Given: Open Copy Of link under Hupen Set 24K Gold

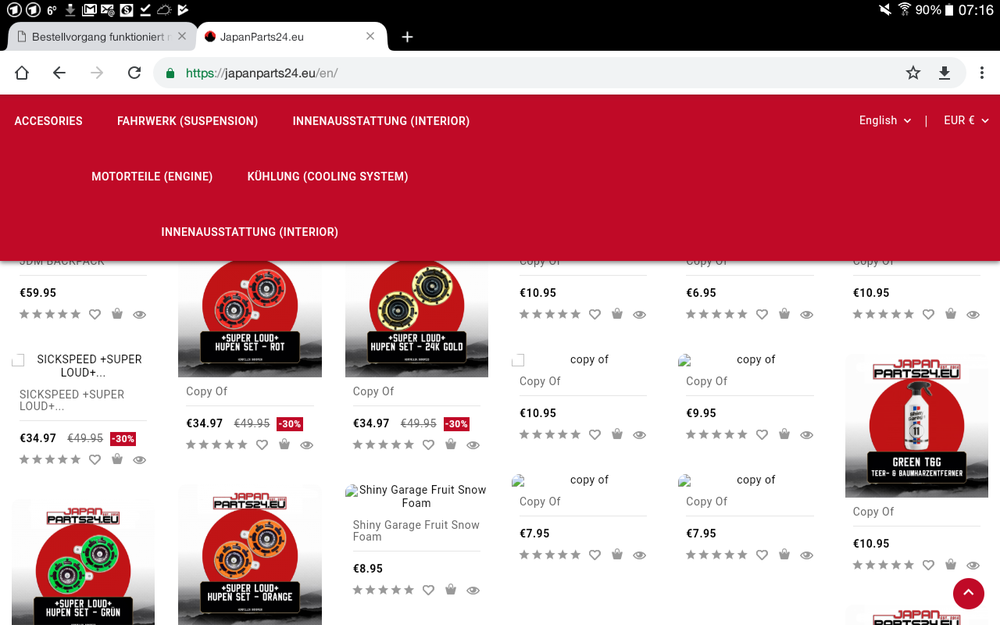Looking at the screenshot, I should 373,392.
